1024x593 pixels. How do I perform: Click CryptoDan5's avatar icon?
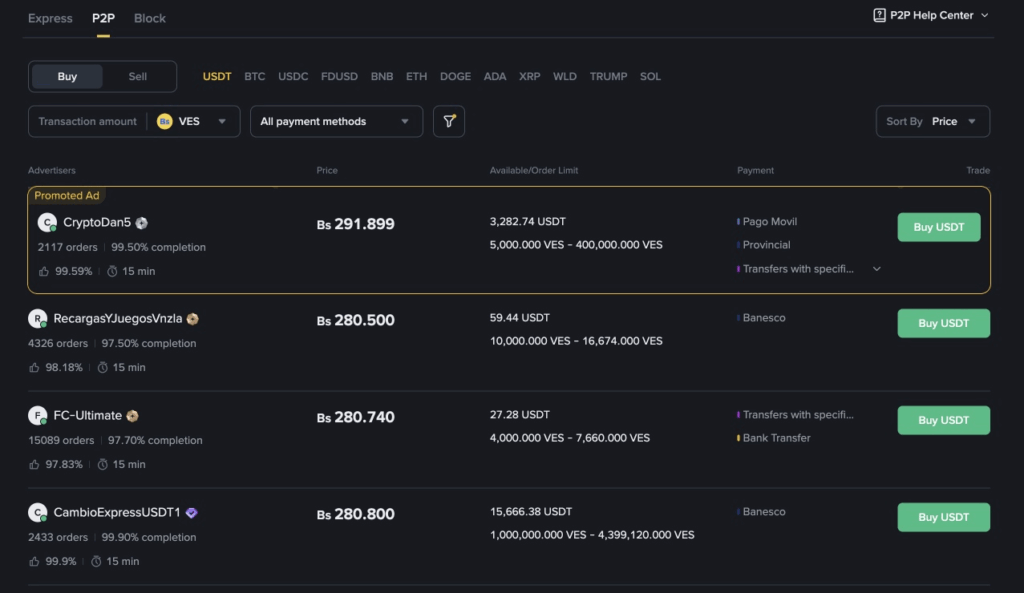(46, 223)
